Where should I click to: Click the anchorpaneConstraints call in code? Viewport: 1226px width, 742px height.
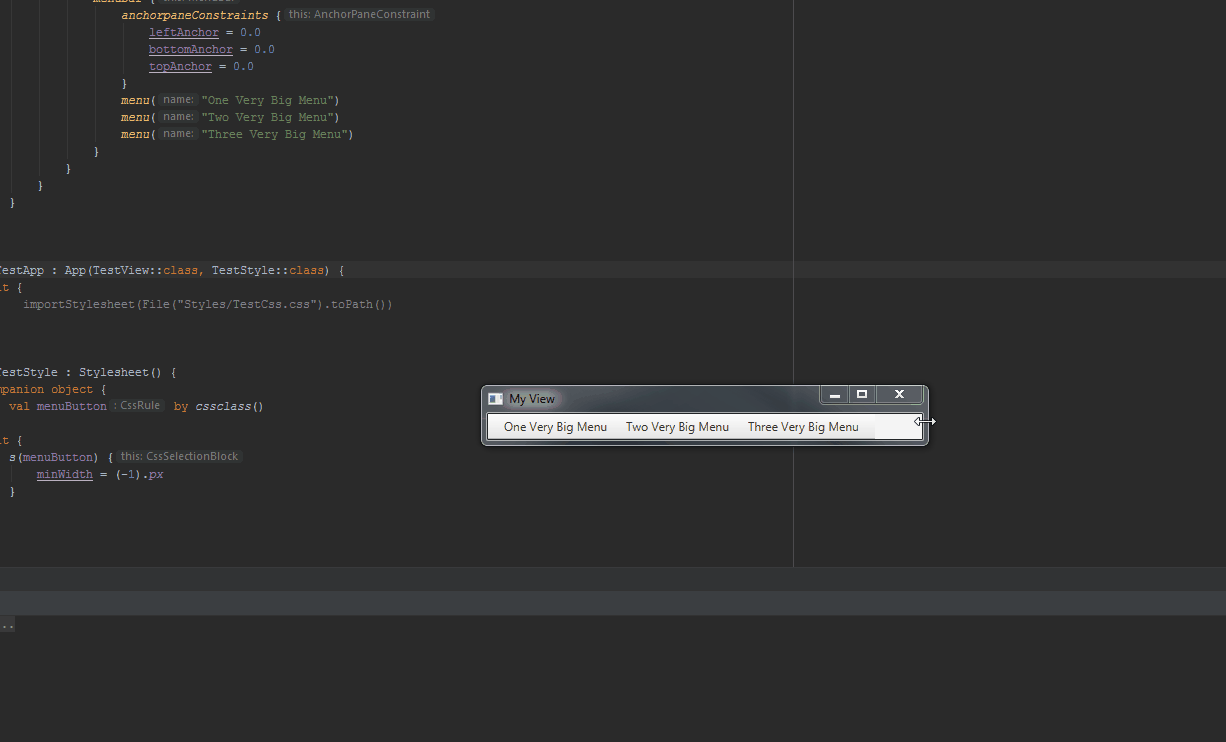coord(195,15)
